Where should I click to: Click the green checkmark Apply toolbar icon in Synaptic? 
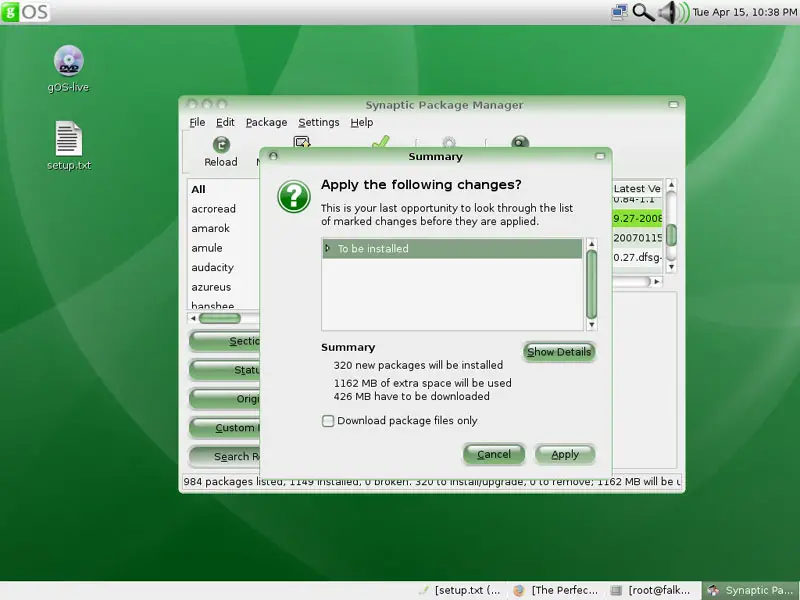pyautogui.click(x=381, y=141)
